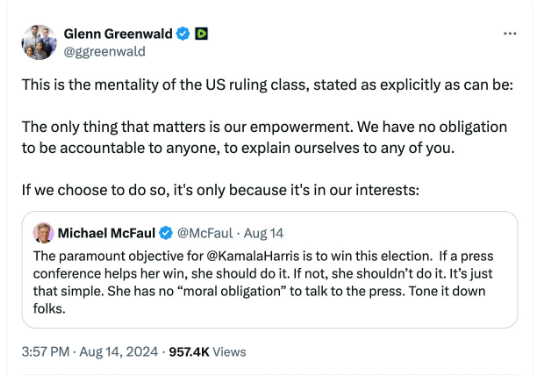Click the Glenn Greenwald display name

[x=118, y=34]
